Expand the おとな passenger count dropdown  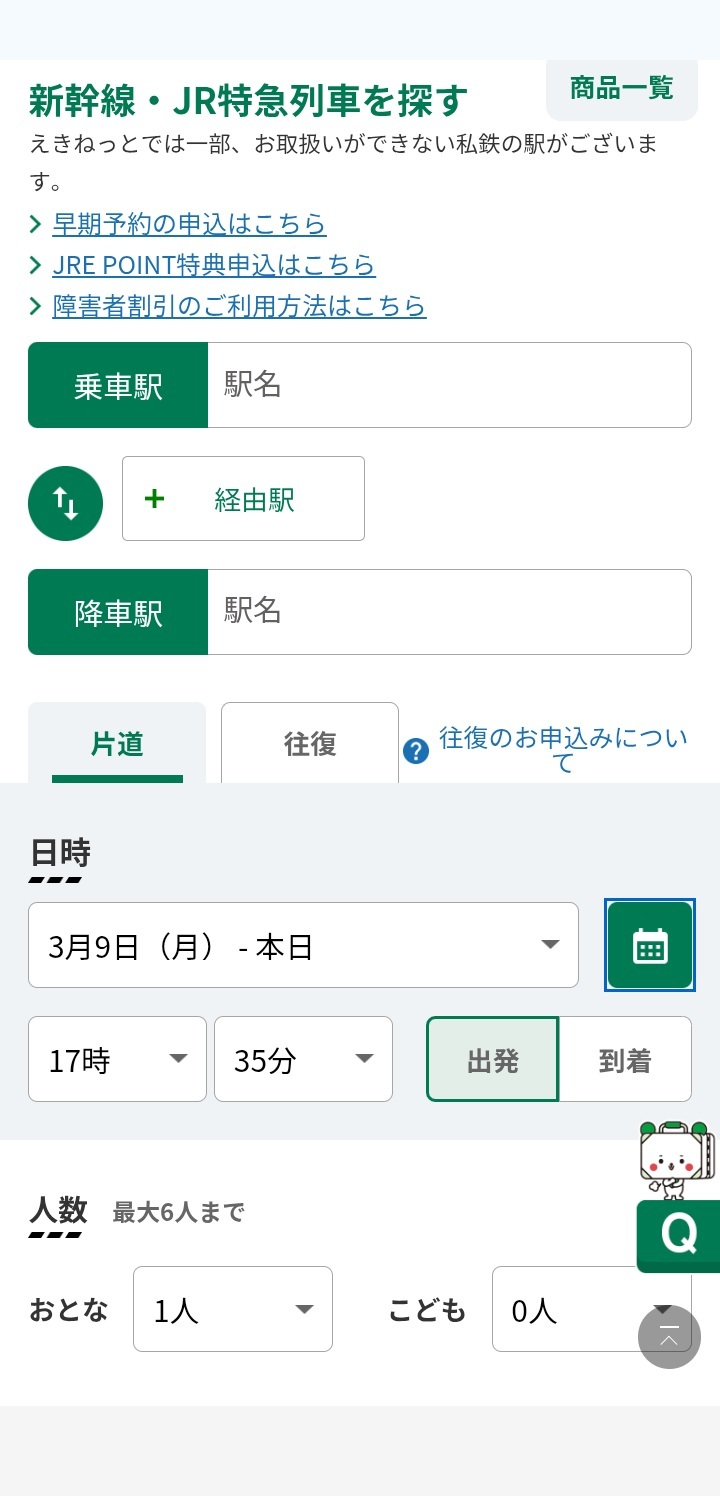click(232, 1310)
